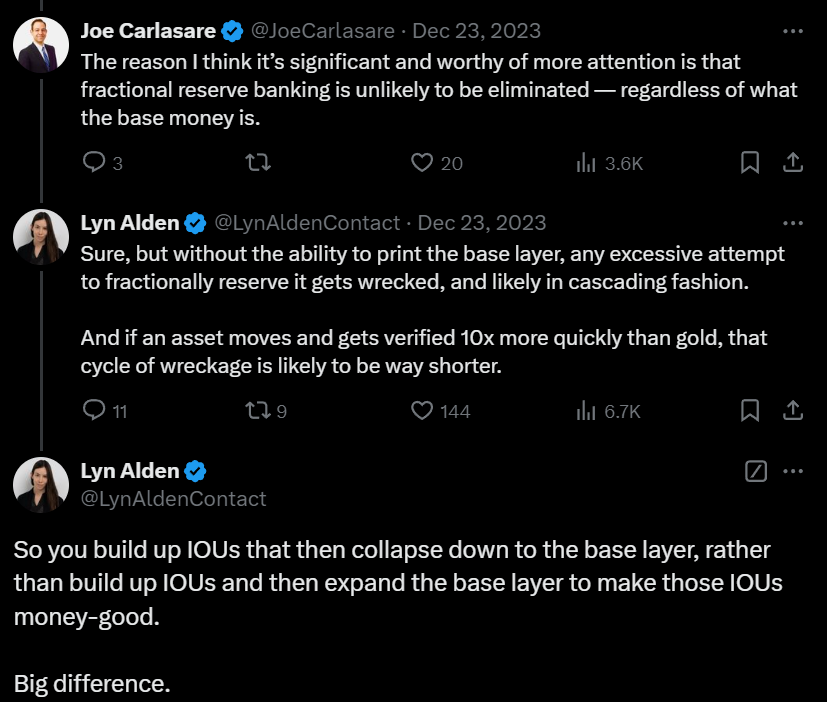Open the Dec 23, 2023 timestamp on Joe's tweet

476,31
